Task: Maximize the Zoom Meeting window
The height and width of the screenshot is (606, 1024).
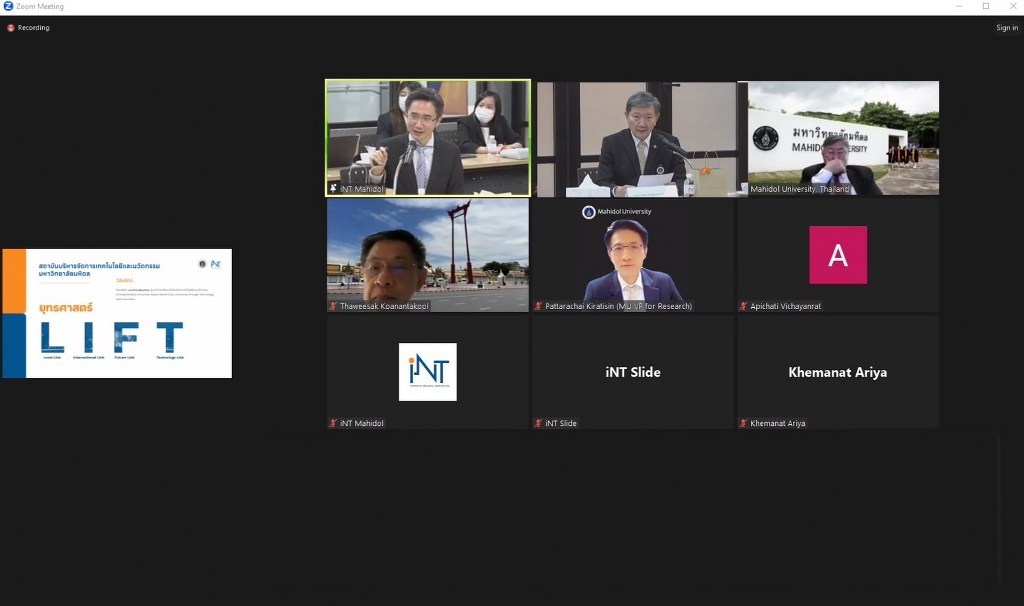Action: 985,6
